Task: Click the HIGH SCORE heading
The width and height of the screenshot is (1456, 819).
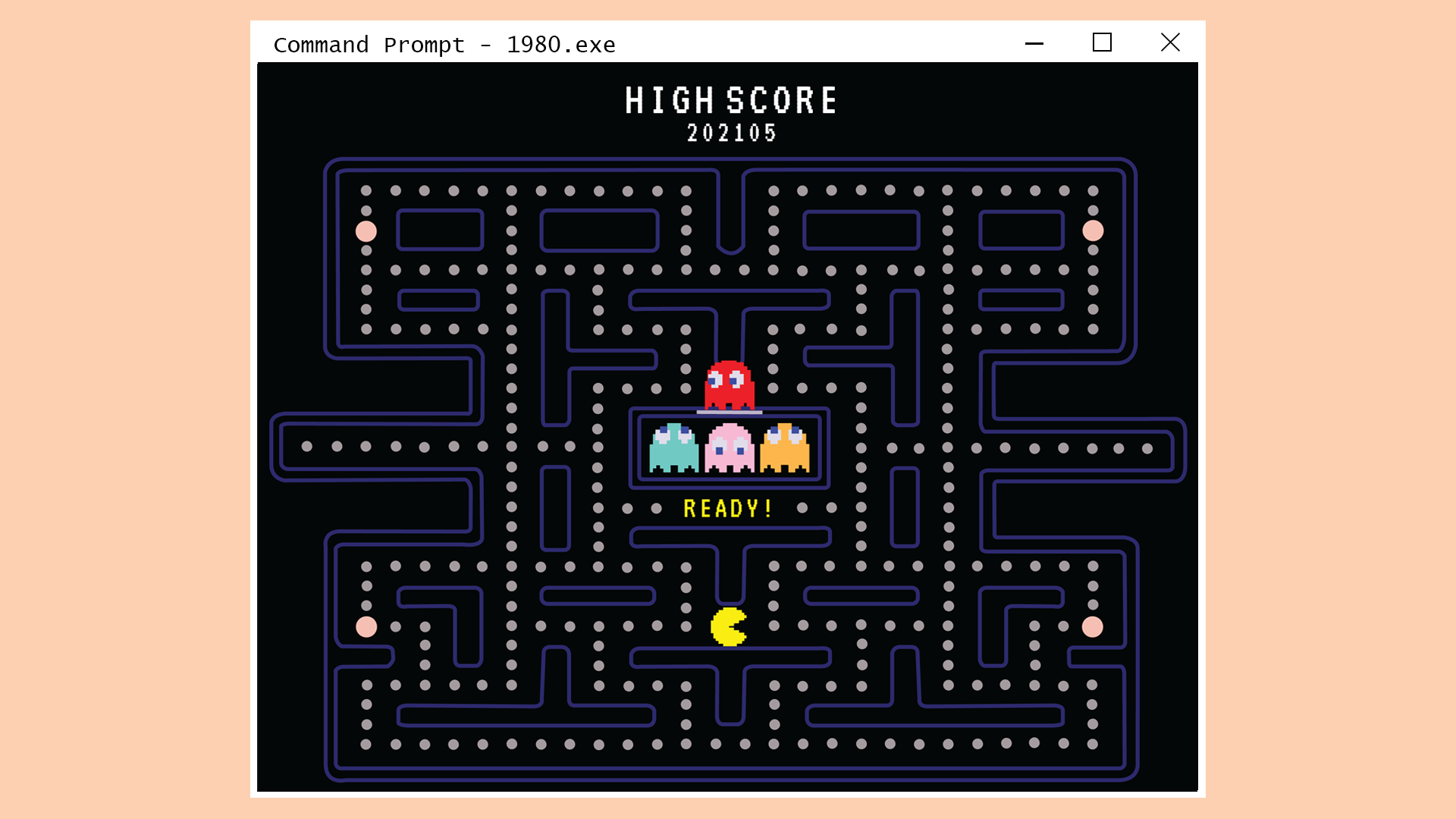Action: (x=731, y=100)
